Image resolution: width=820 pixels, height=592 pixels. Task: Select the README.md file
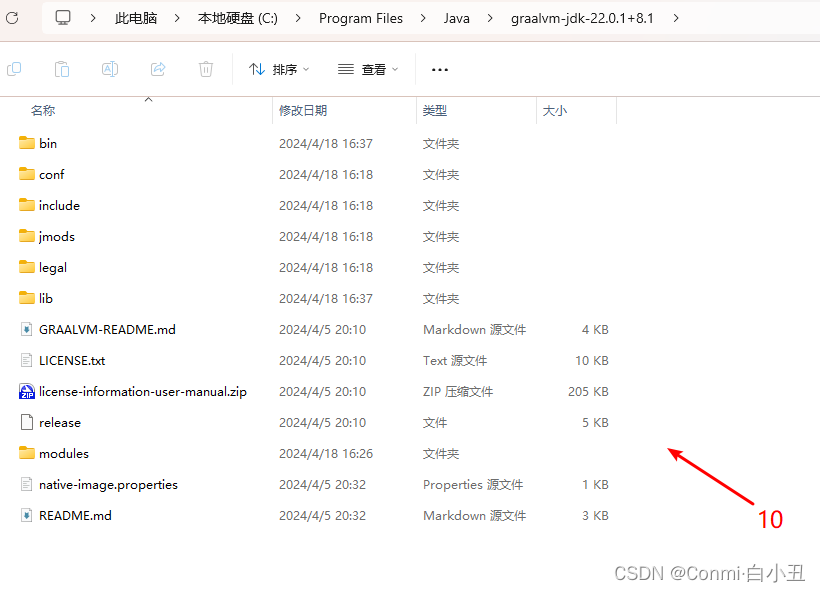point(74,515)
